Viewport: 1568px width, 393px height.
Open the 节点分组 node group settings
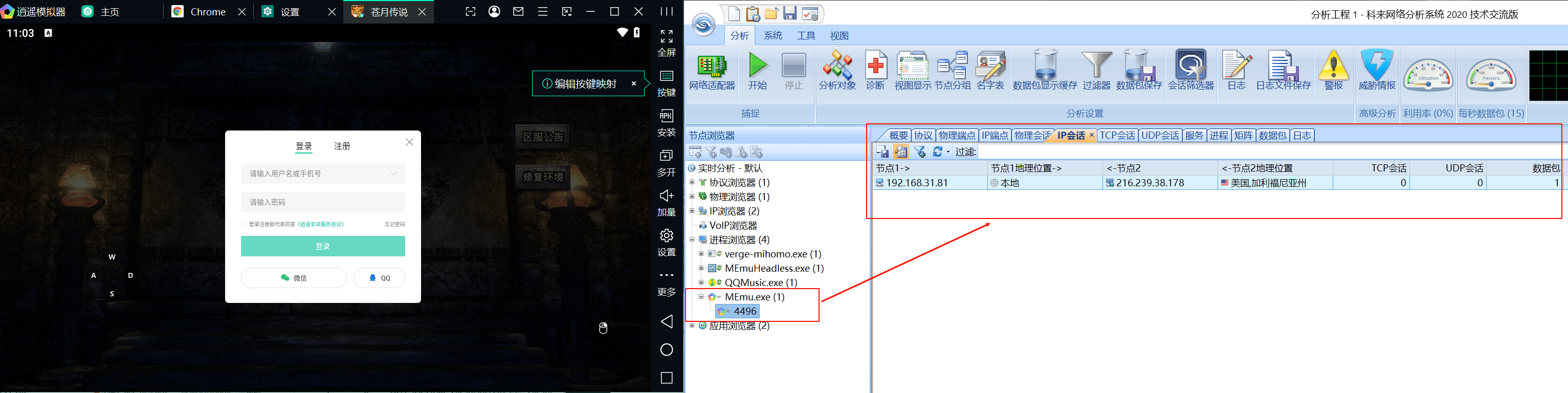click(953, 71)
